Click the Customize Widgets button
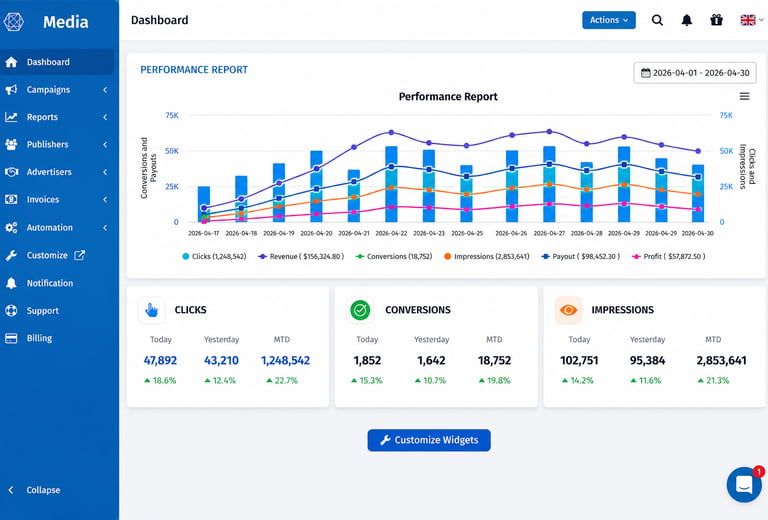This screenshot has width=768, height=520. 429,440
